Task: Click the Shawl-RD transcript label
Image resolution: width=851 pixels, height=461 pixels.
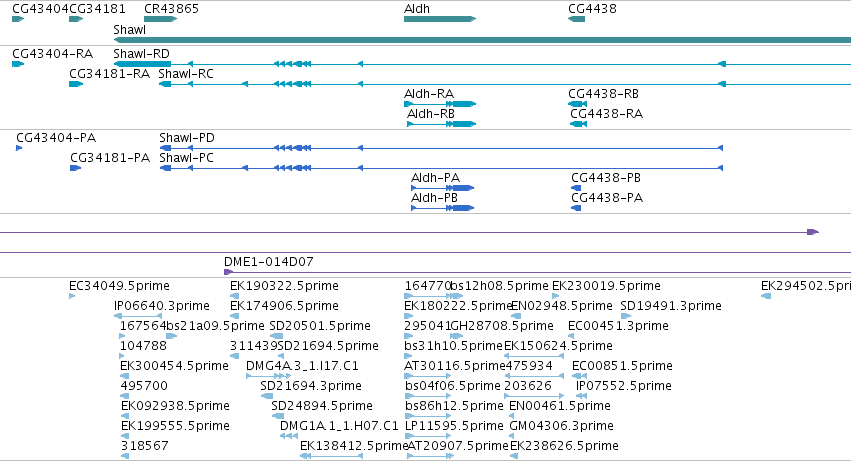Action: [x=142, y=54]
